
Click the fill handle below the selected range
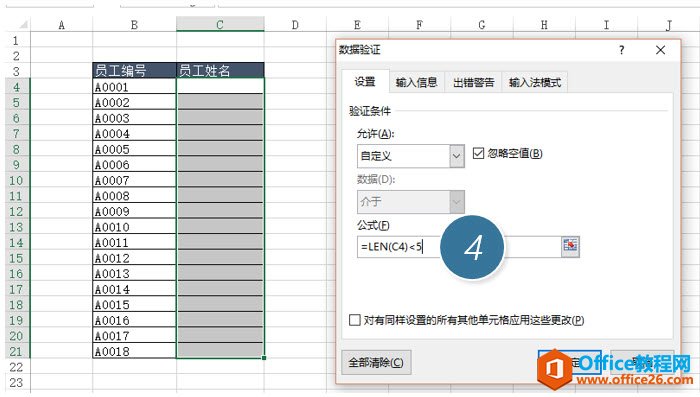point(264,358)
